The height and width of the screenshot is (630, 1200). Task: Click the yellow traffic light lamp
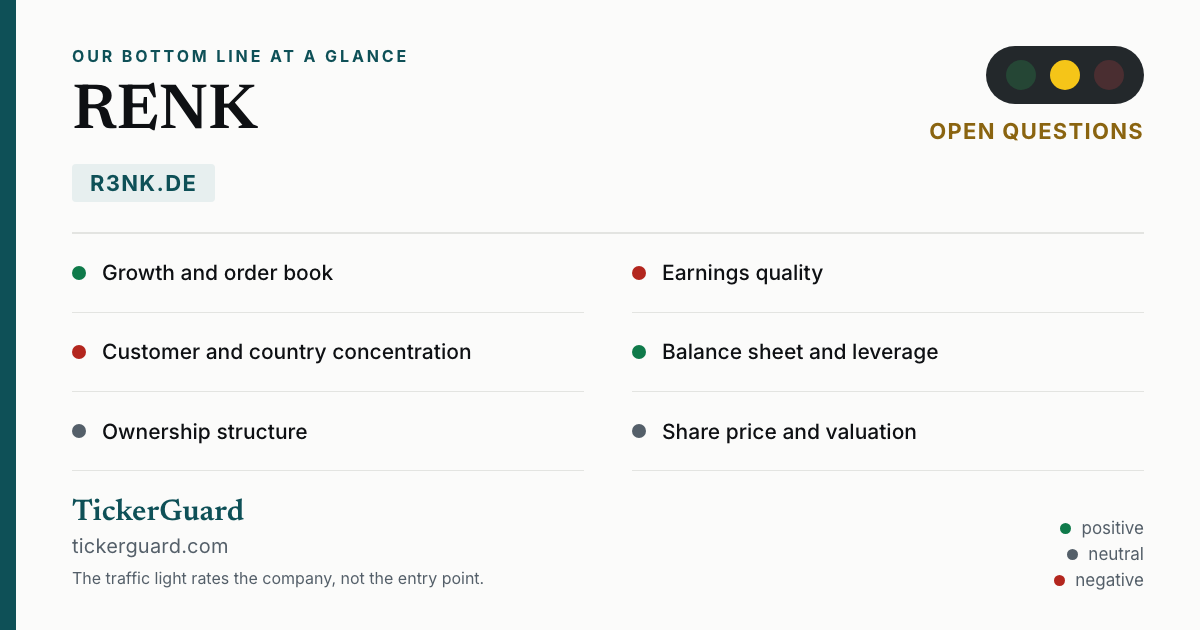[x=1065, y=75]
